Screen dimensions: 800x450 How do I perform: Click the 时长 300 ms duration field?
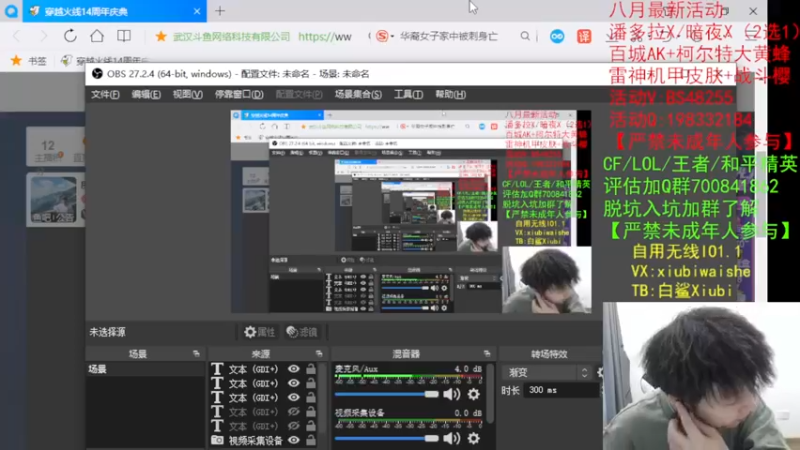point(560,390)
